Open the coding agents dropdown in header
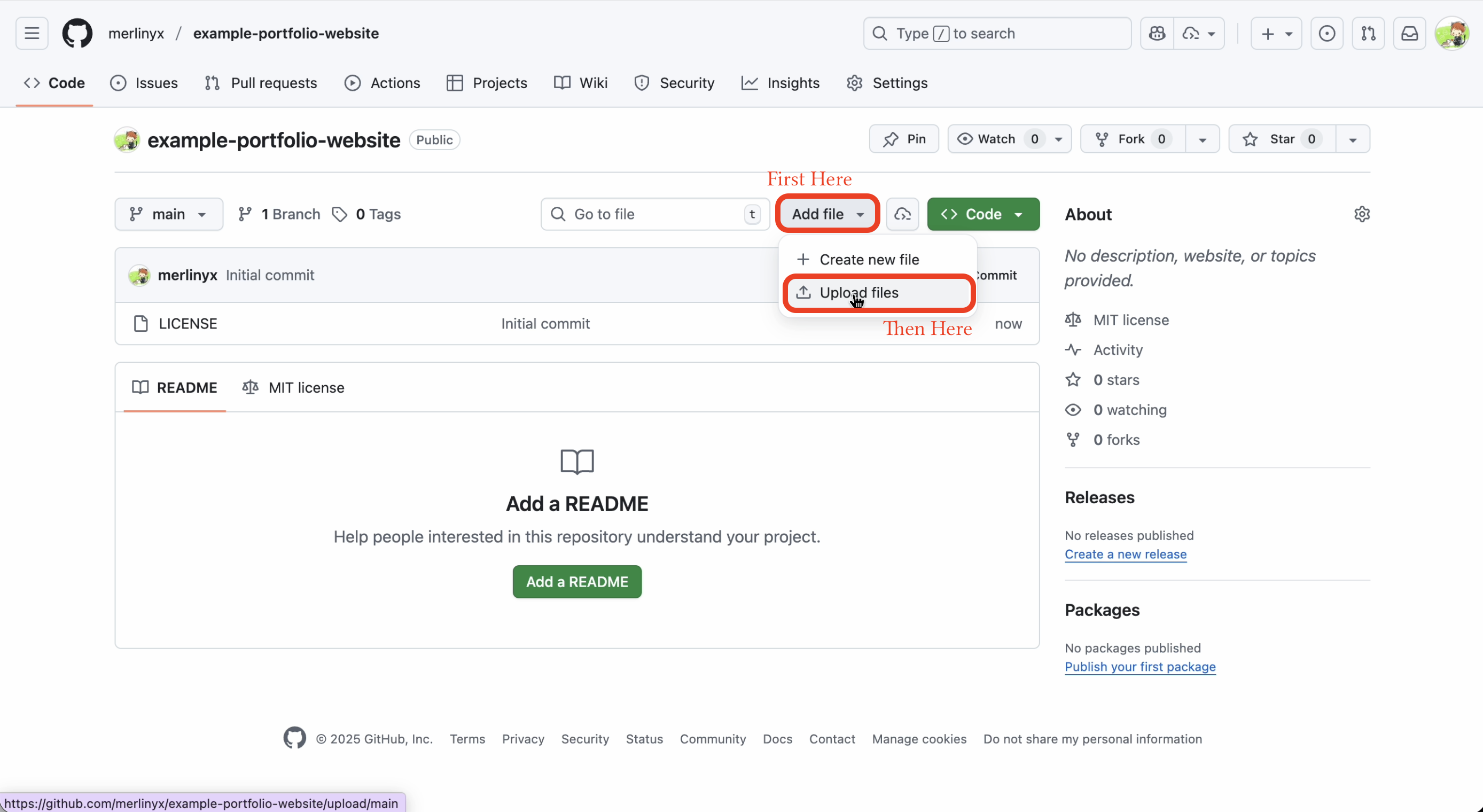Screen dimensions: 1483x812 pyautogui.click(x=1199, y=34)
